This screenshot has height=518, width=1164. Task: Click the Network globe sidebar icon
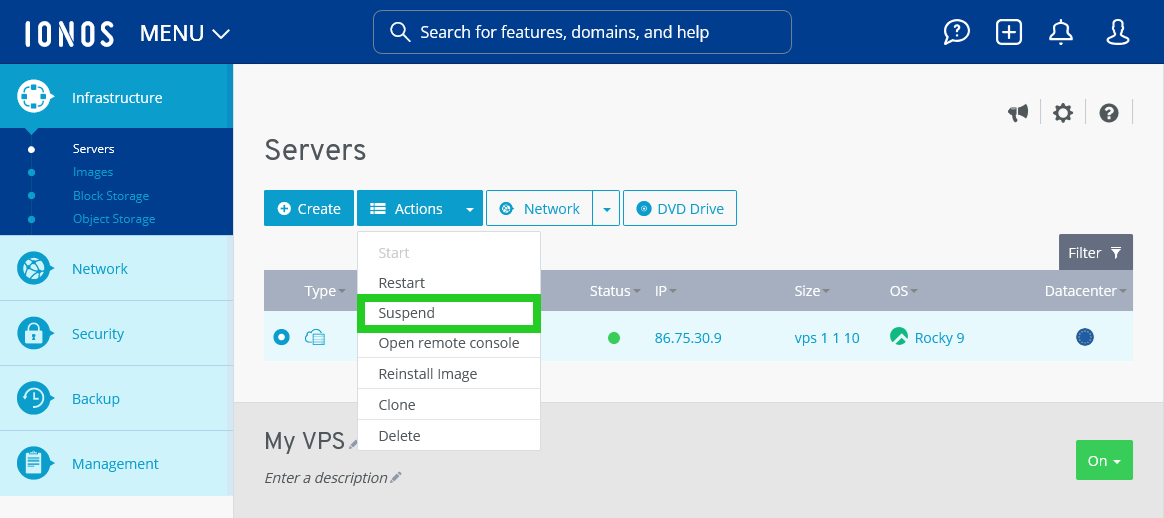[35, 269]
